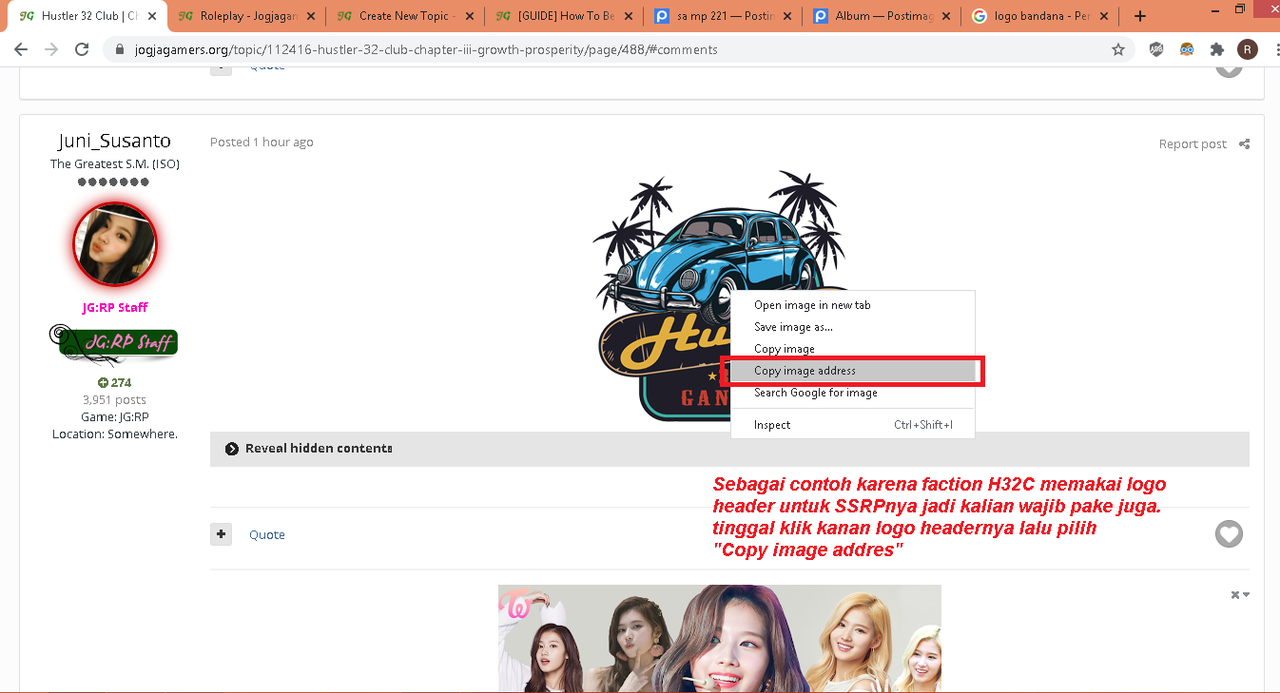Close the Roleplay - Jogjagamers tab

click(x=312, y=16)
